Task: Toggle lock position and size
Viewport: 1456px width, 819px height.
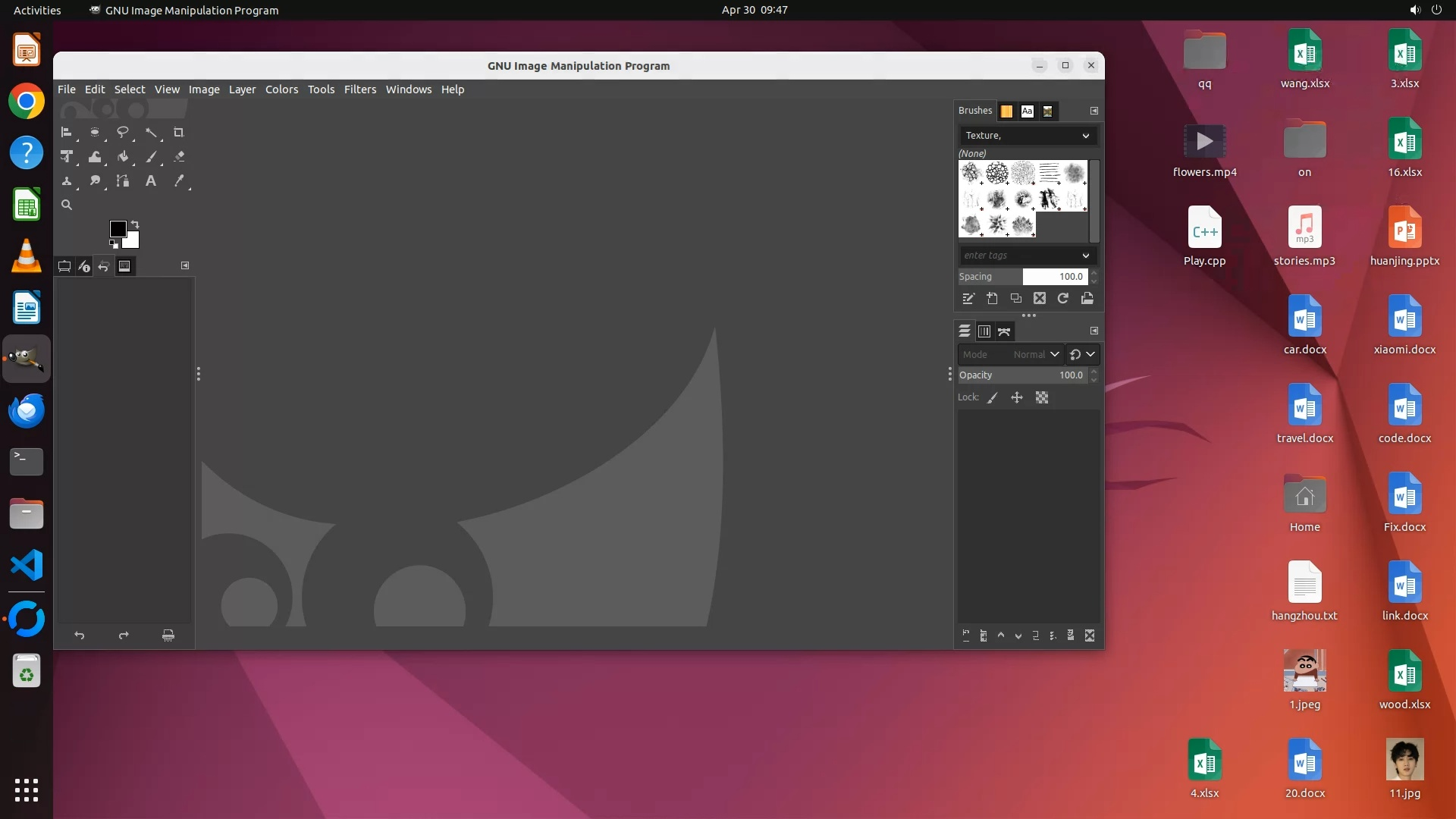Action: [x=1017, y=398]
